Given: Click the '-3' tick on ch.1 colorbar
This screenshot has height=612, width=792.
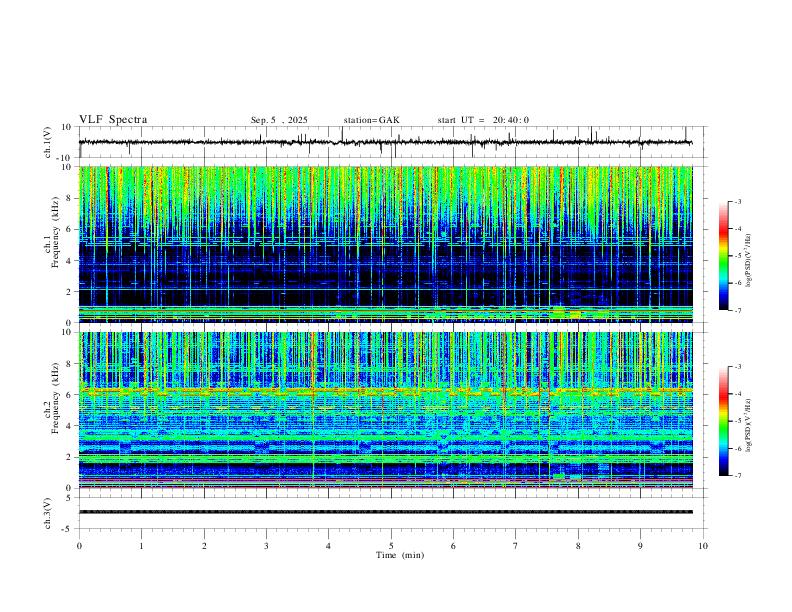Looking at the screenshot, I should click(737, 202).
